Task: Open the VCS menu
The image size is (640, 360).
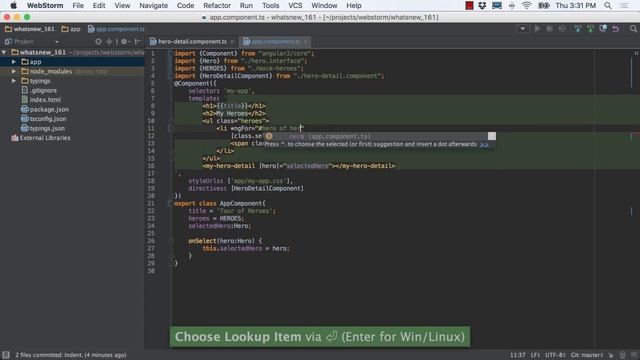Action: [295, 5]
